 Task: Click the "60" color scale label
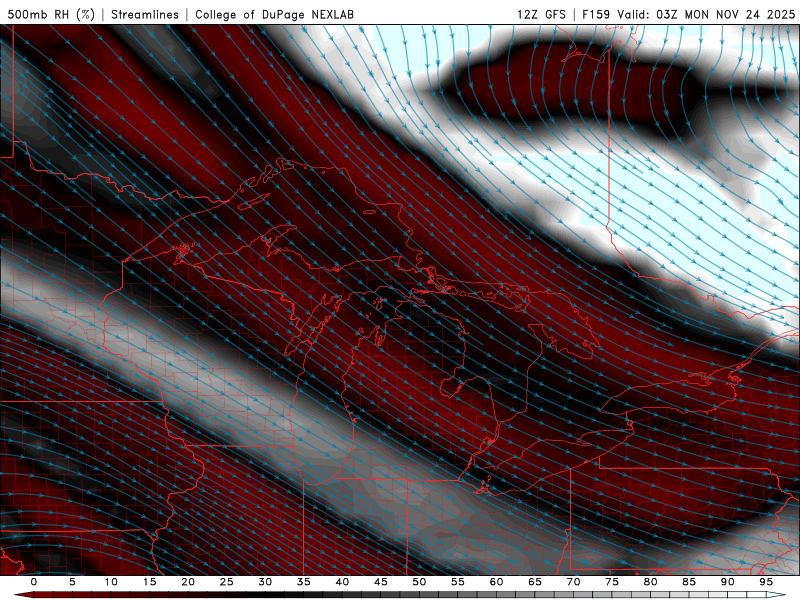pyautogui.click(x=496, y=582)
